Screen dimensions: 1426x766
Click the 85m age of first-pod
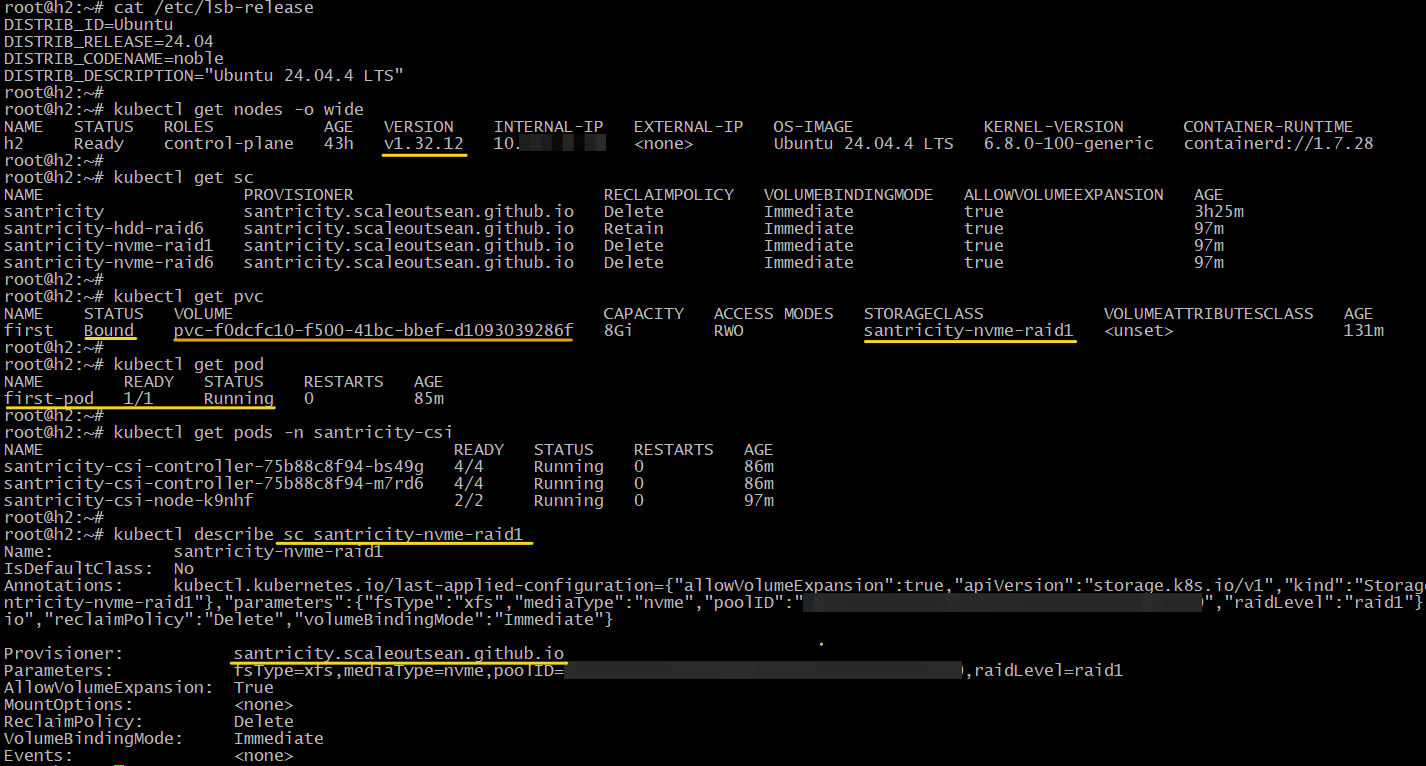point(429,399)
